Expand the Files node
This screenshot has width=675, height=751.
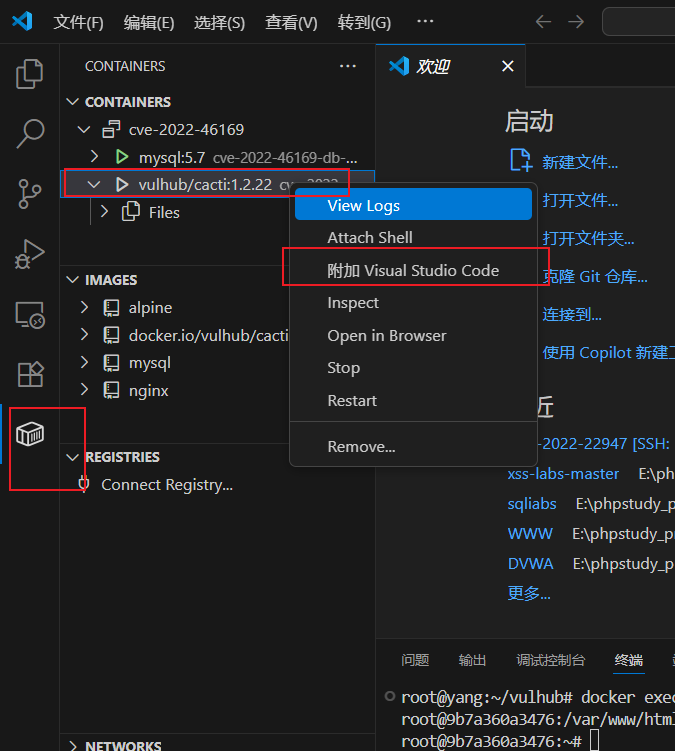104,212
